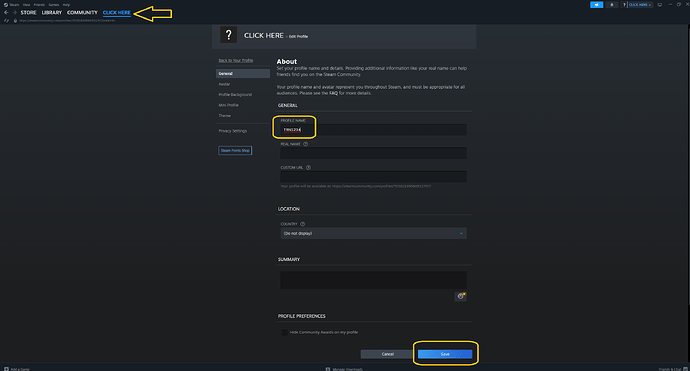Click inside the Profile Name field
Image resolution: width=690 pixels, height=371 pixels.
pos(373,129)
